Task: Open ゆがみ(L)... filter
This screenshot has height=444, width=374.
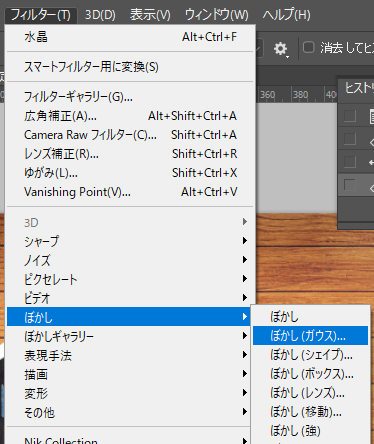Action: click(130, 173)
